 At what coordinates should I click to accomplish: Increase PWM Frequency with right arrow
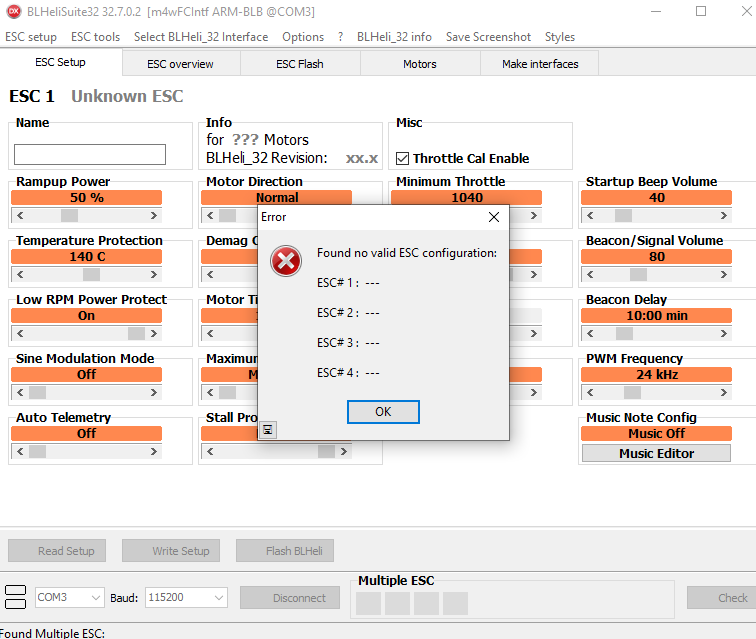point(724,393)
